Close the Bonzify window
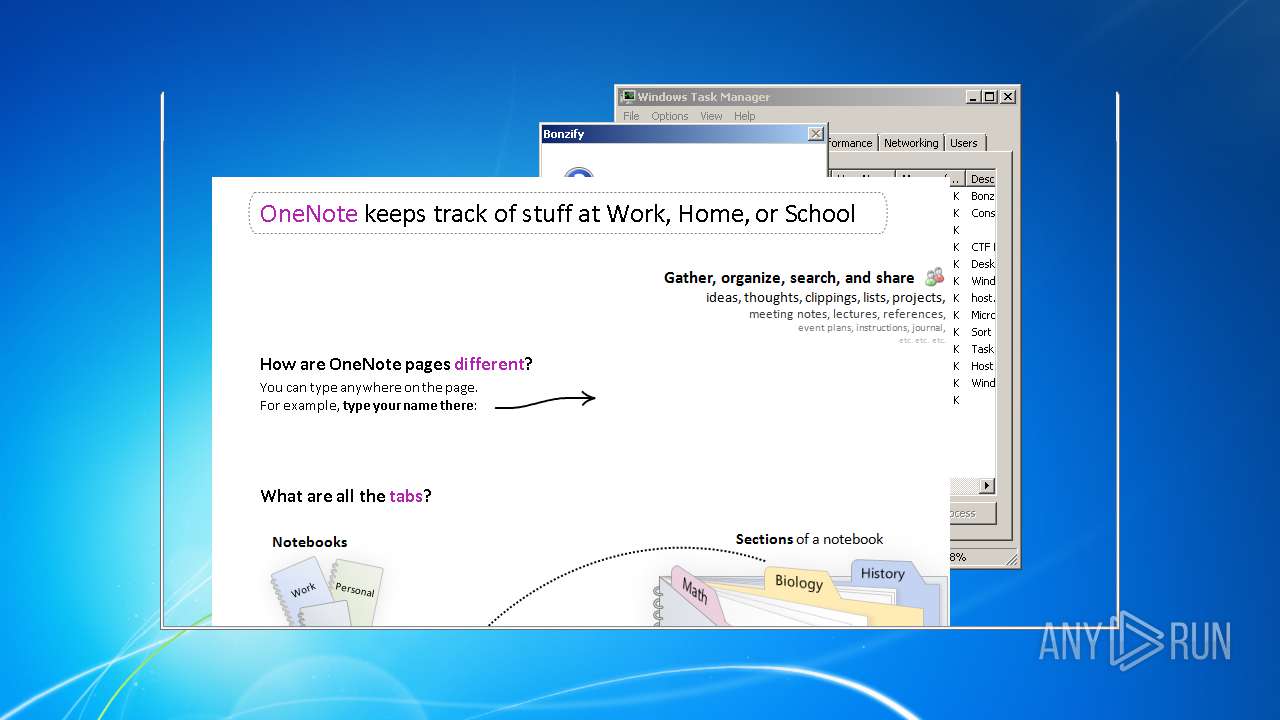 [x=815, y=133]
